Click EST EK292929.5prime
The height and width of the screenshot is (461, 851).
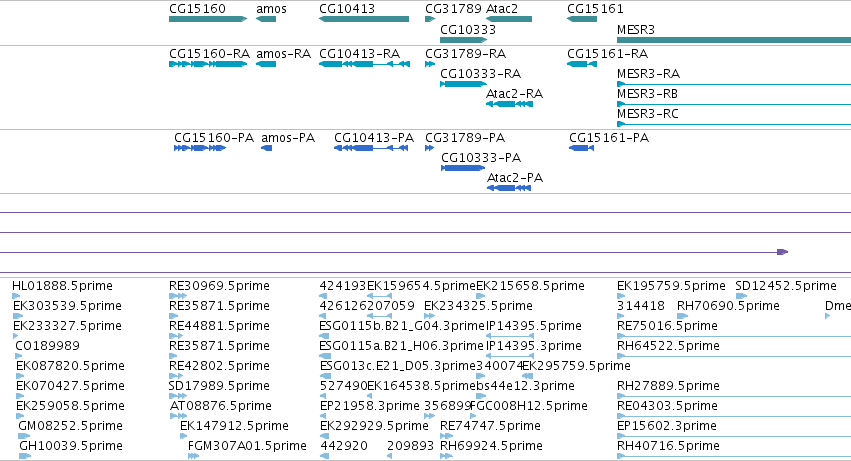point(374,426)
